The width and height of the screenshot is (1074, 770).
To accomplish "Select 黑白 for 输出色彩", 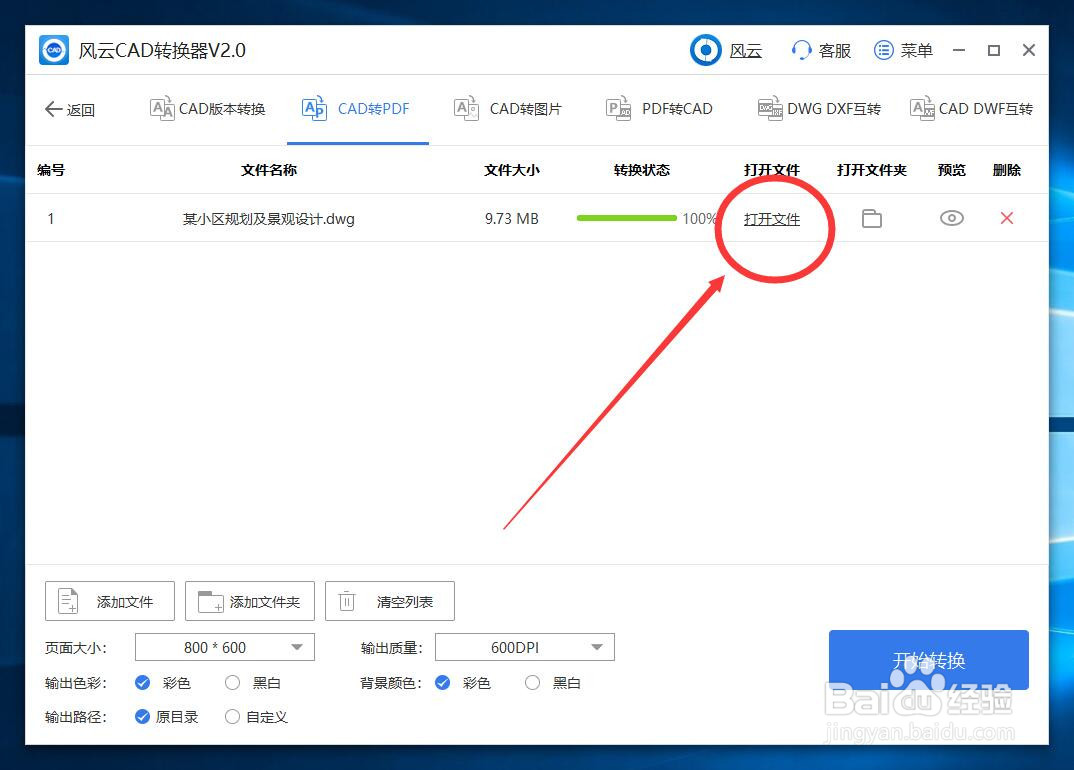I will coord(232,682).
